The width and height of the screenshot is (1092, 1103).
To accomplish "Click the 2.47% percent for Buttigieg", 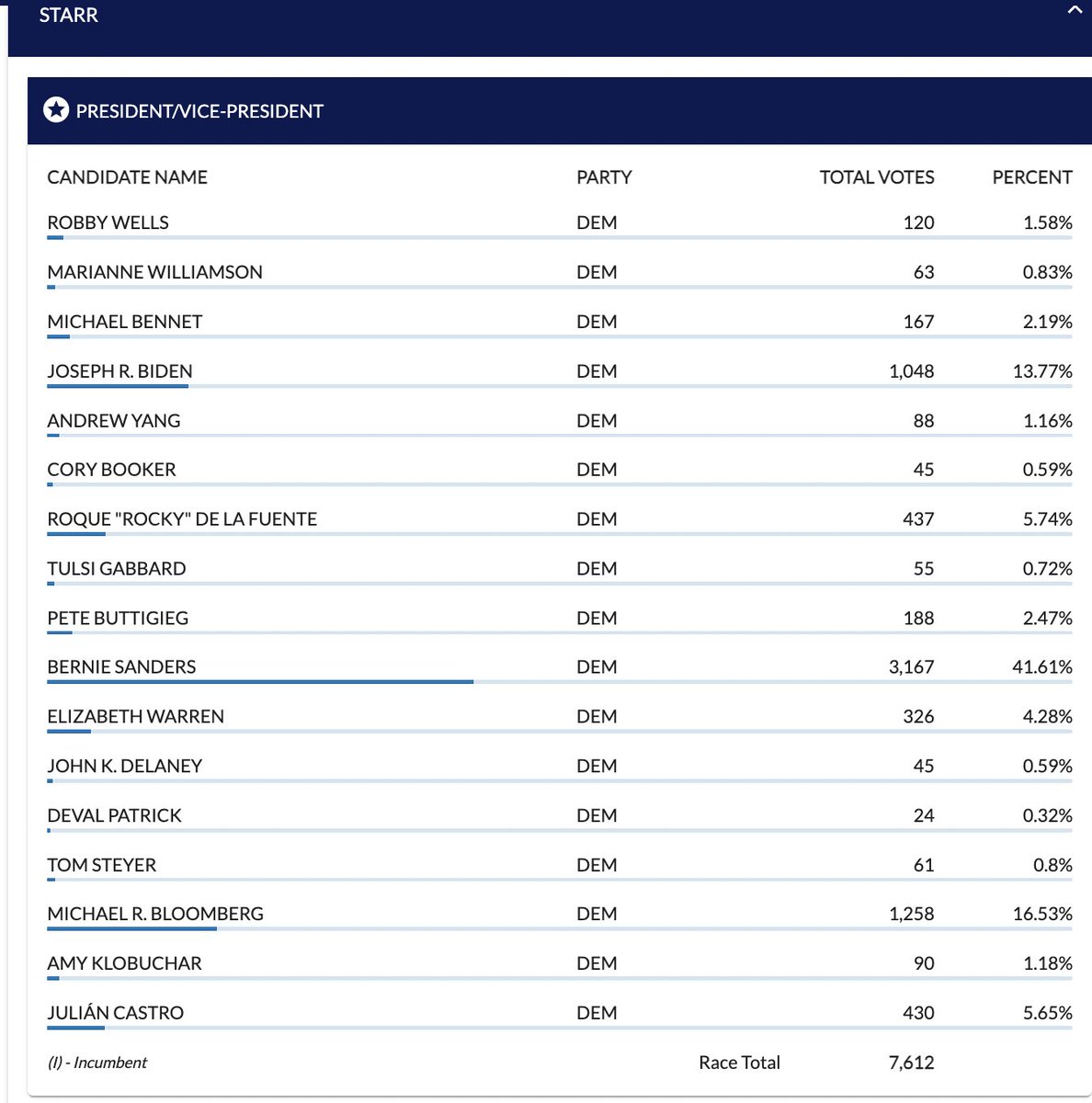I will pyautogui.click(x=1048, y=619).
